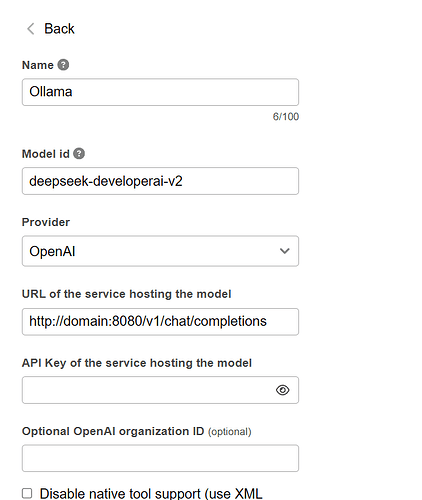Focus the API Key input field

click(x=160, y=390)
